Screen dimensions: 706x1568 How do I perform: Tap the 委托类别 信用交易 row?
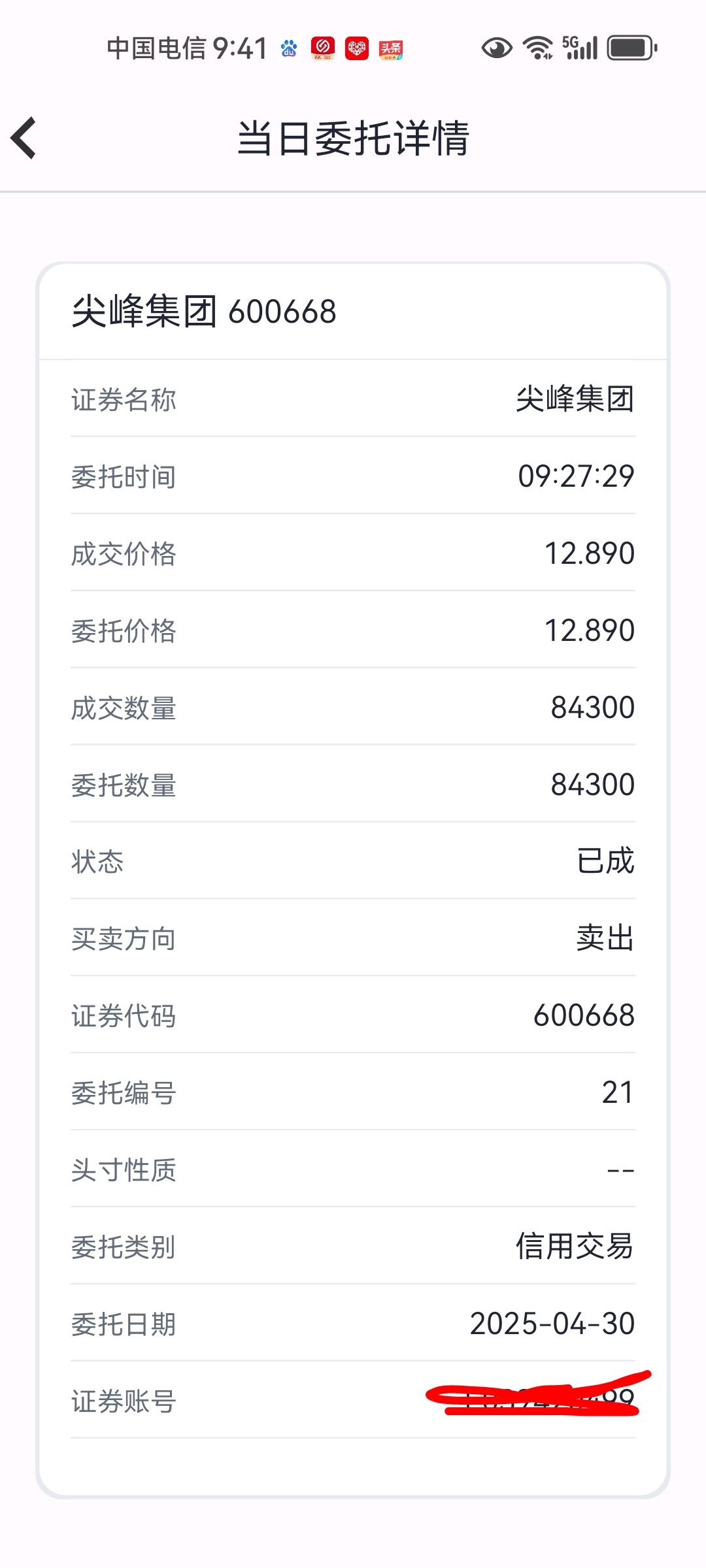[x=353, y=1247]
